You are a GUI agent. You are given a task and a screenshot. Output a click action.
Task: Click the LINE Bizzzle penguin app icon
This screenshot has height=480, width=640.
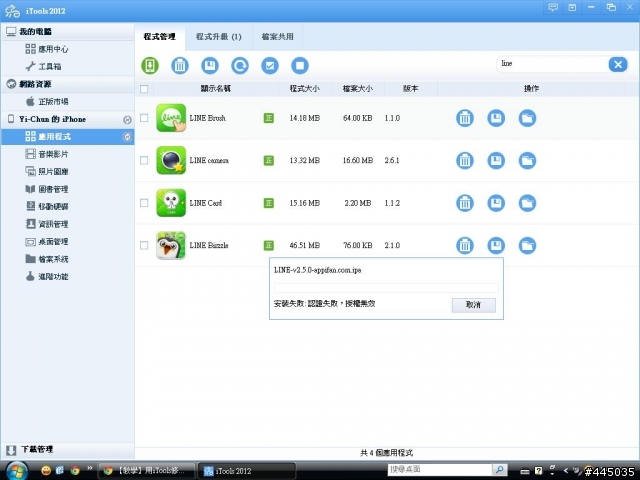tap(171, 245)
